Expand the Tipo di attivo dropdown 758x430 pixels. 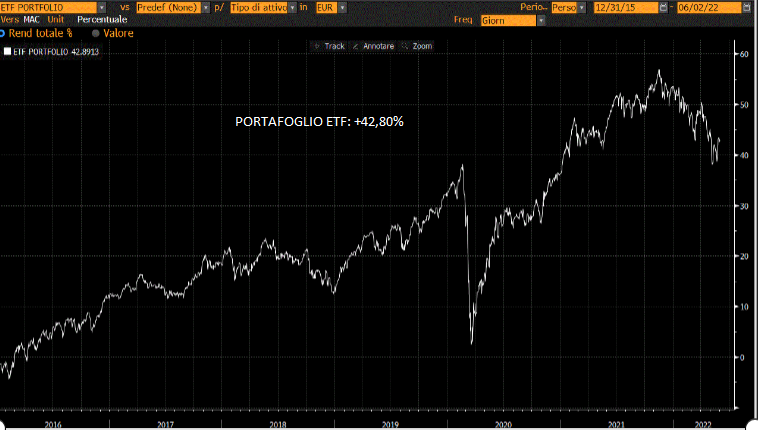[x=290, y=7]
